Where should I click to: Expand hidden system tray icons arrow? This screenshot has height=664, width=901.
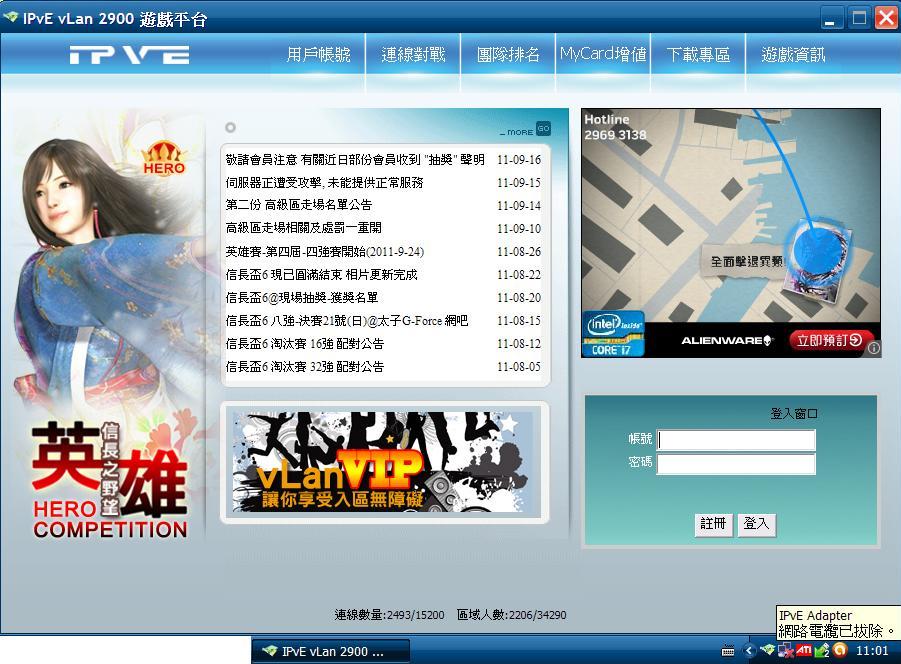point(750,651)
